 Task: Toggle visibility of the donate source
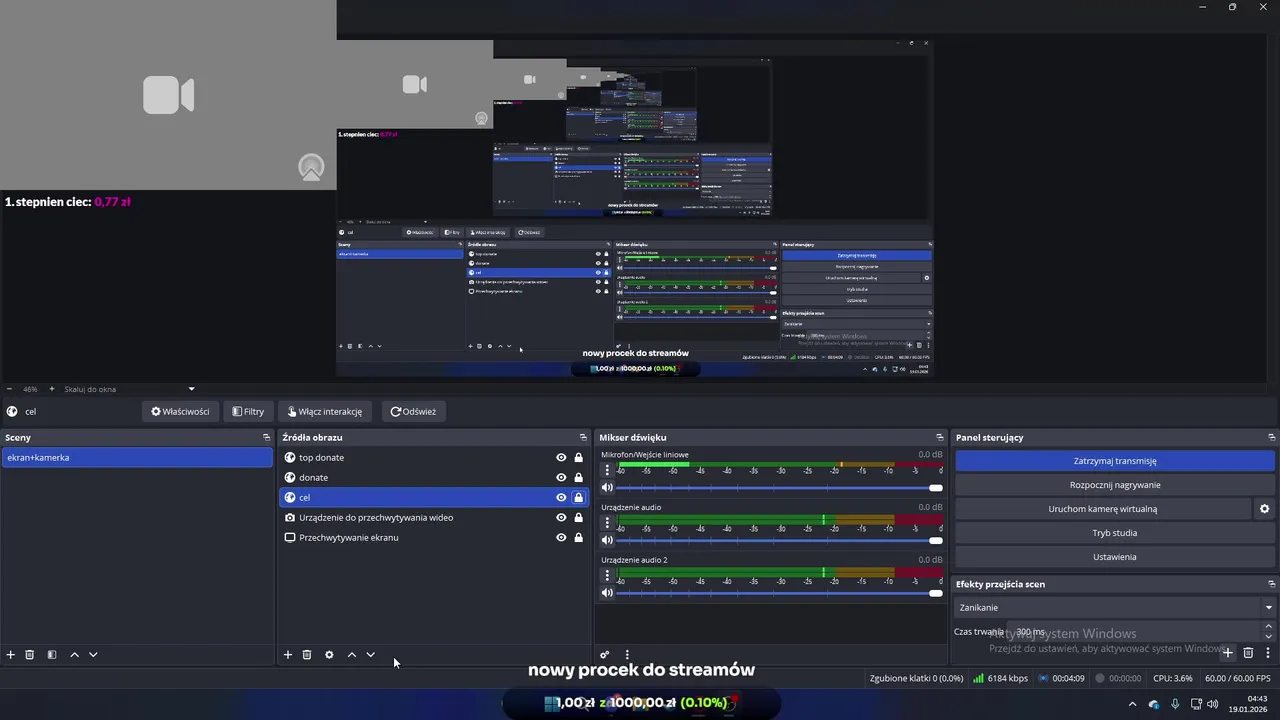pyautogui.click(x=561, y=478)
